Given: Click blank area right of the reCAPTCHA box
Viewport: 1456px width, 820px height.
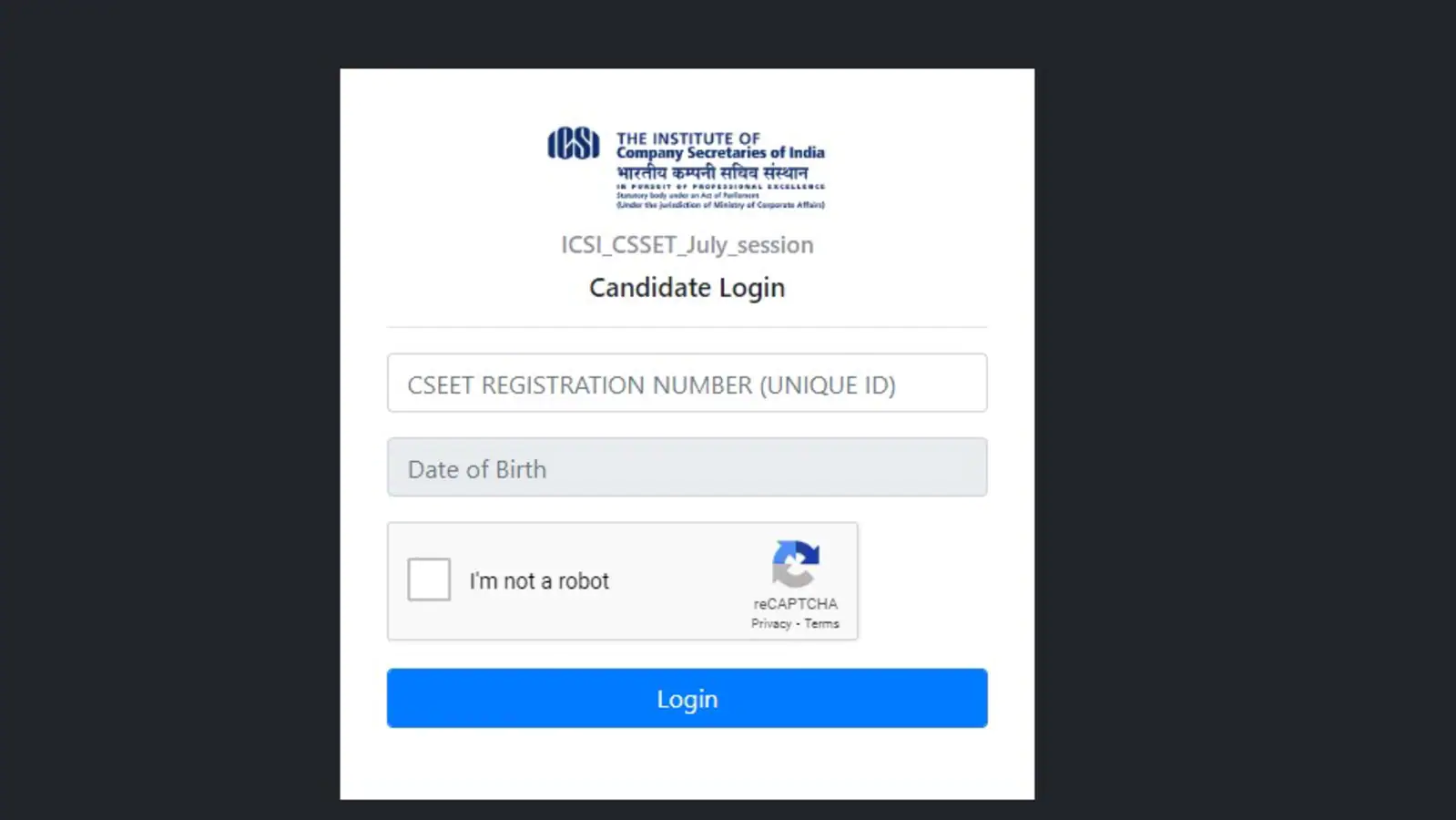Looking at the screenshot, I should (x=922, y=581).
